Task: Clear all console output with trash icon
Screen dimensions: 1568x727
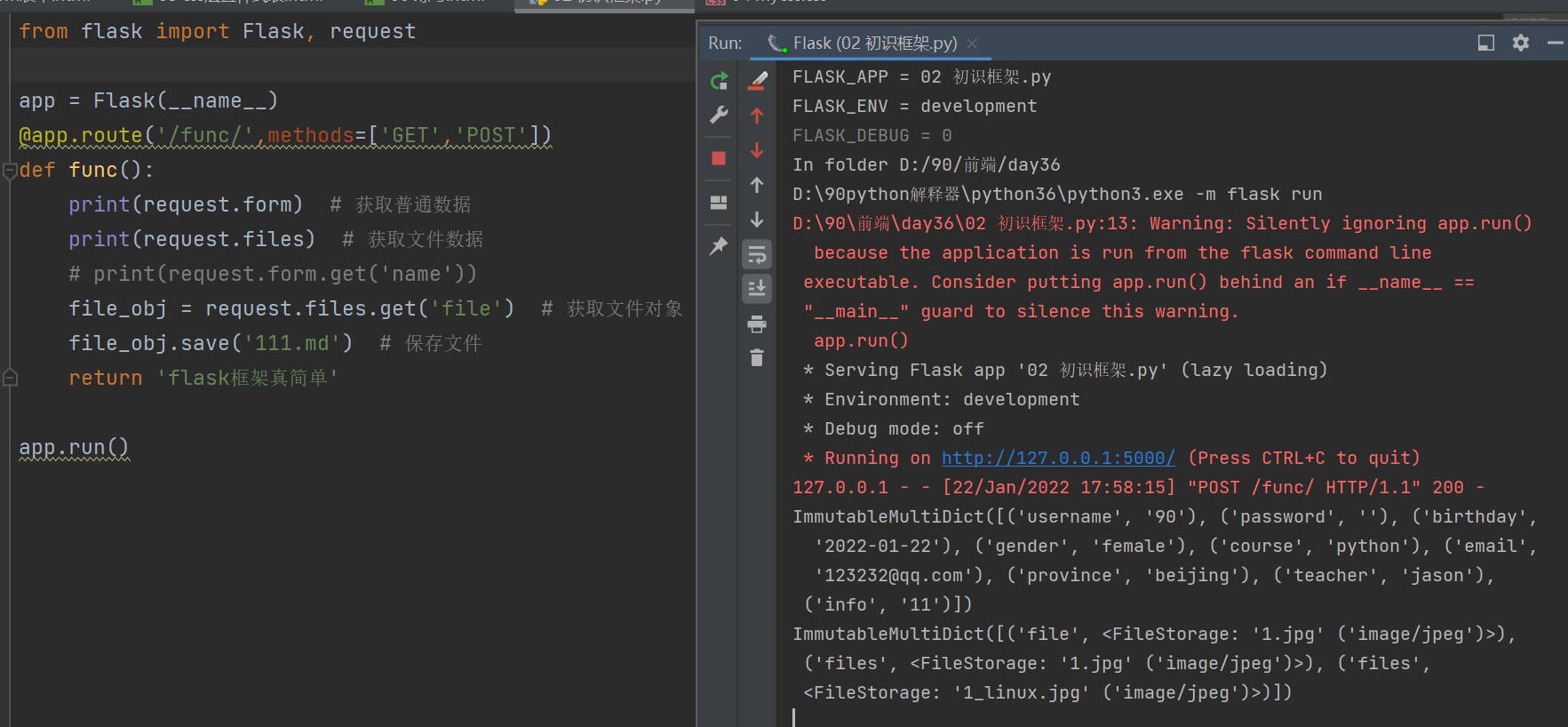Action: pyautogui.click(x=757, y=358)
